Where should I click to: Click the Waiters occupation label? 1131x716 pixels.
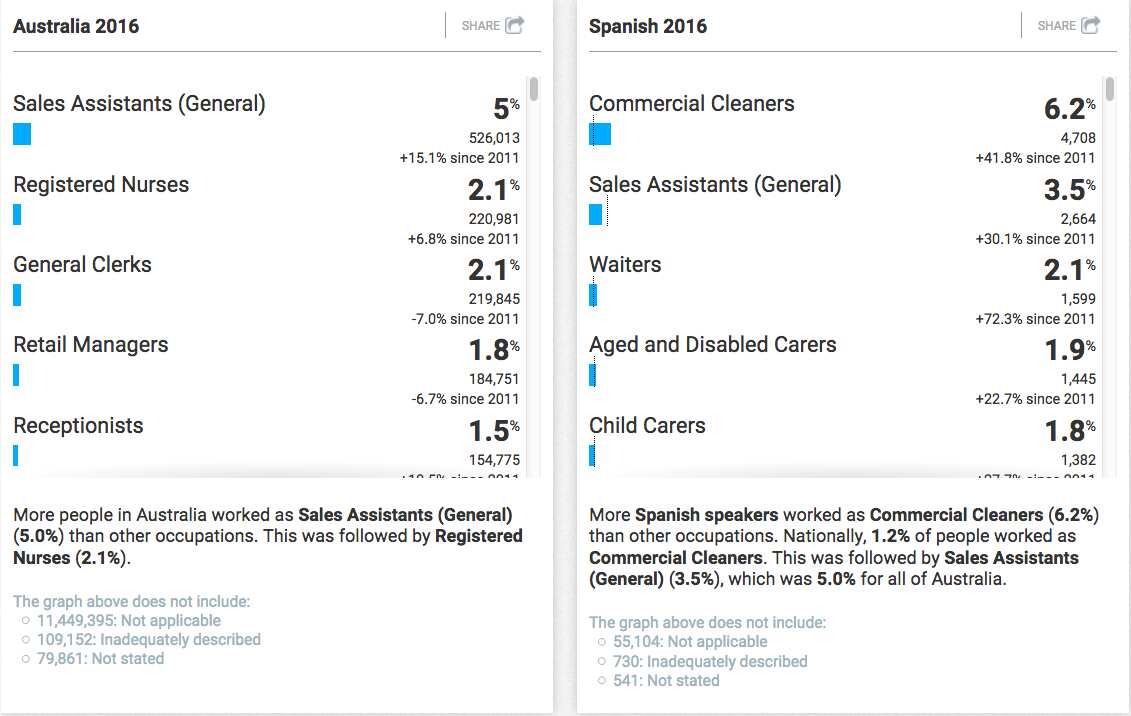625,265
